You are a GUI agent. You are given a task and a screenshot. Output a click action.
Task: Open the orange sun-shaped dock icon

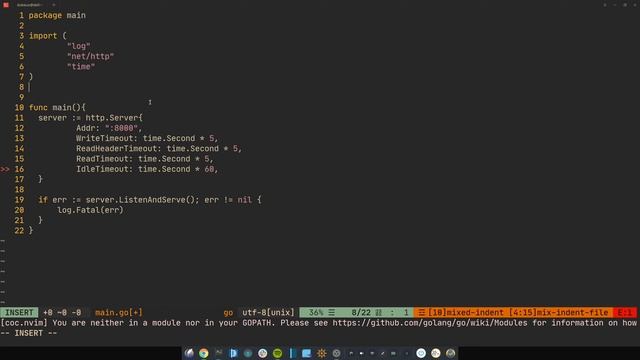pyautogui.click(x=322, y=353)
